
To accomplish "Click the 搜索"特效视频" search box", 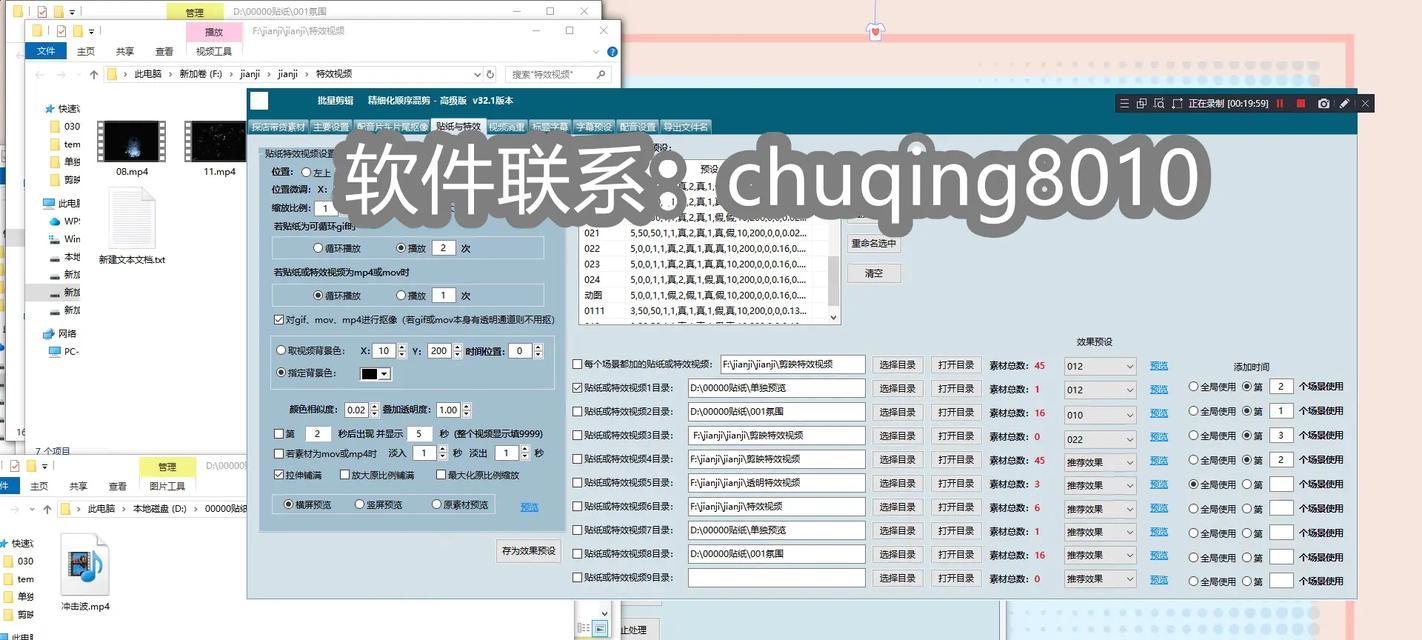I will (x=558, y=74).
